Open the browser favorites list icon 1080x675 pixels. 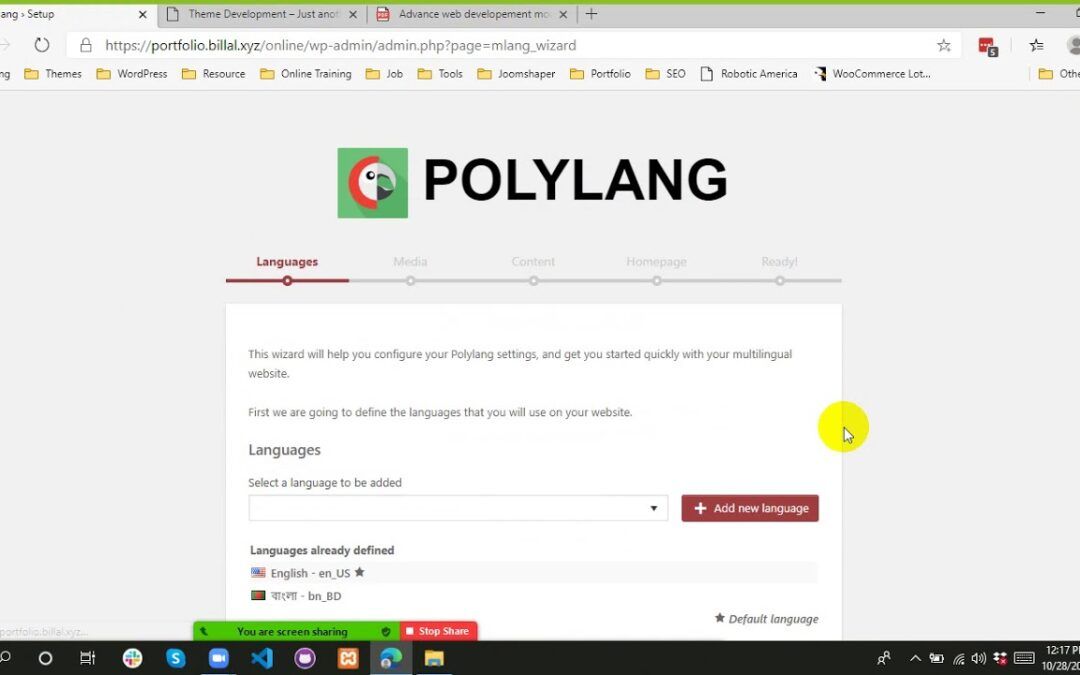[x=1036, y=45]
